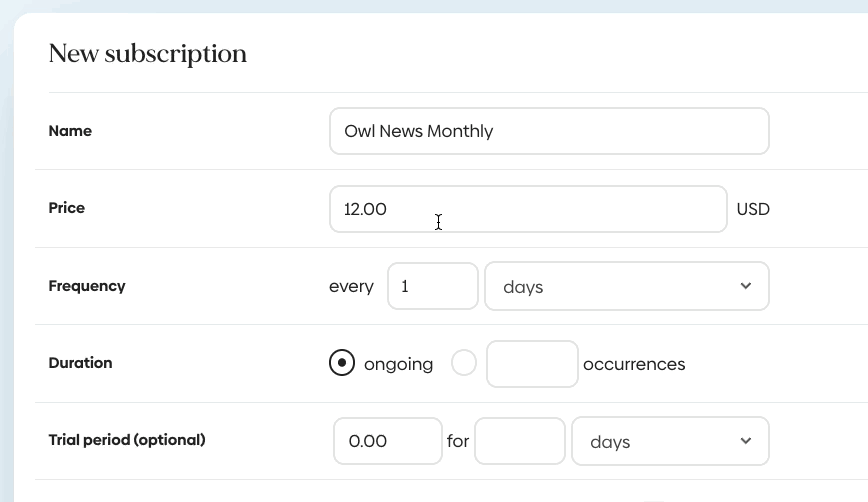
Task: Click the Duration row label
Action: 80,363
